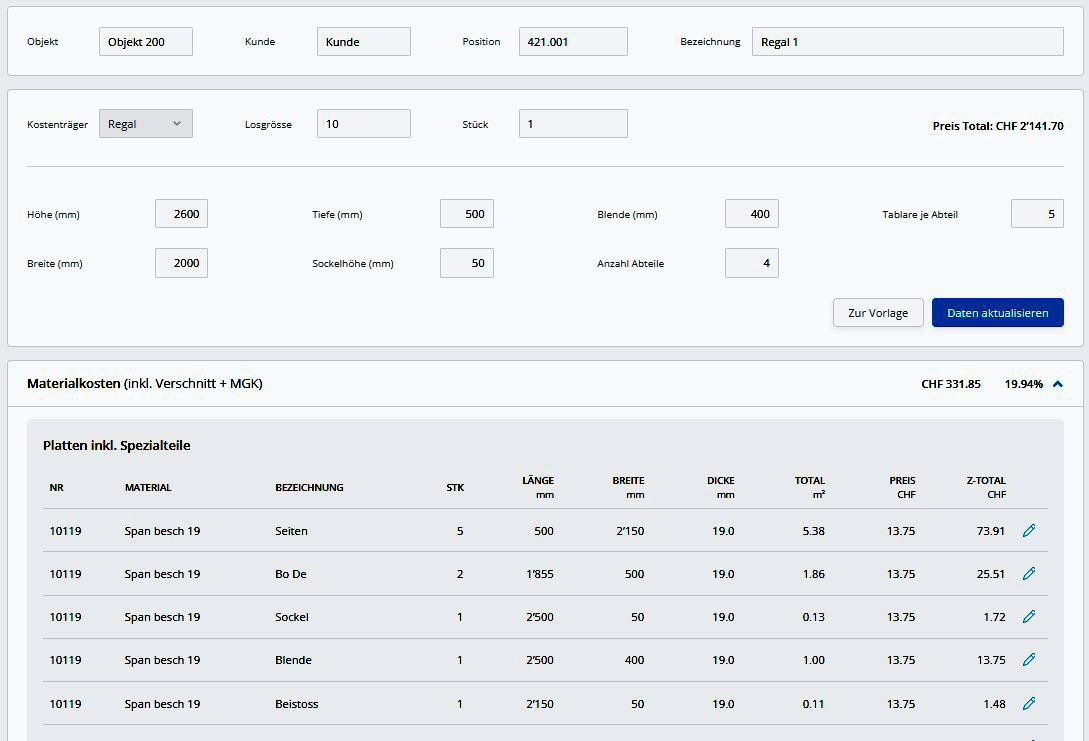Click the Daten aktualisieren button
1089x741 pixels.
(x=997, y=313)
